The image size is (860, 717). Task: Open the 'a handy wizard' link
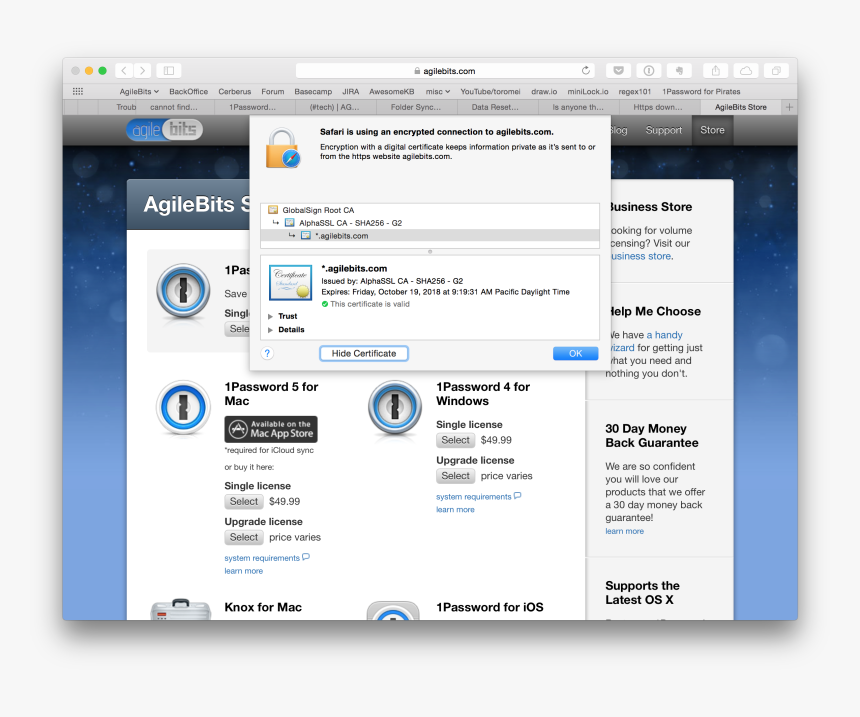point(646,341)
